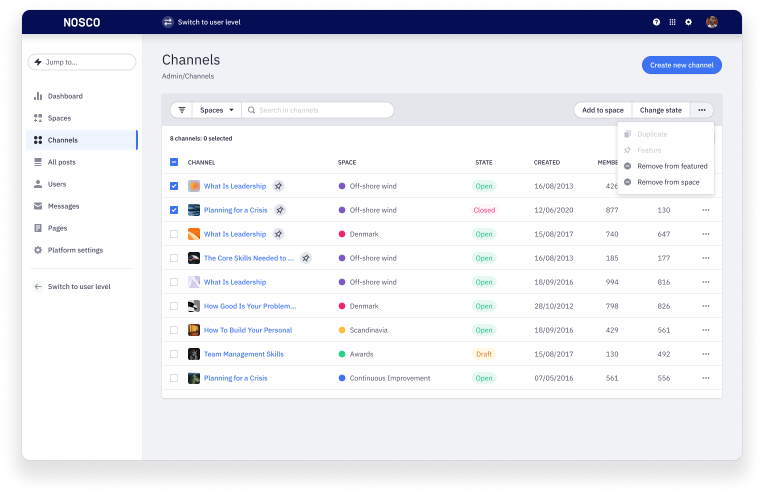Screen dimensions: 764x494
Task: Open the Change state dropdown button
Action: pyautogui.click(x=661, y=110)
